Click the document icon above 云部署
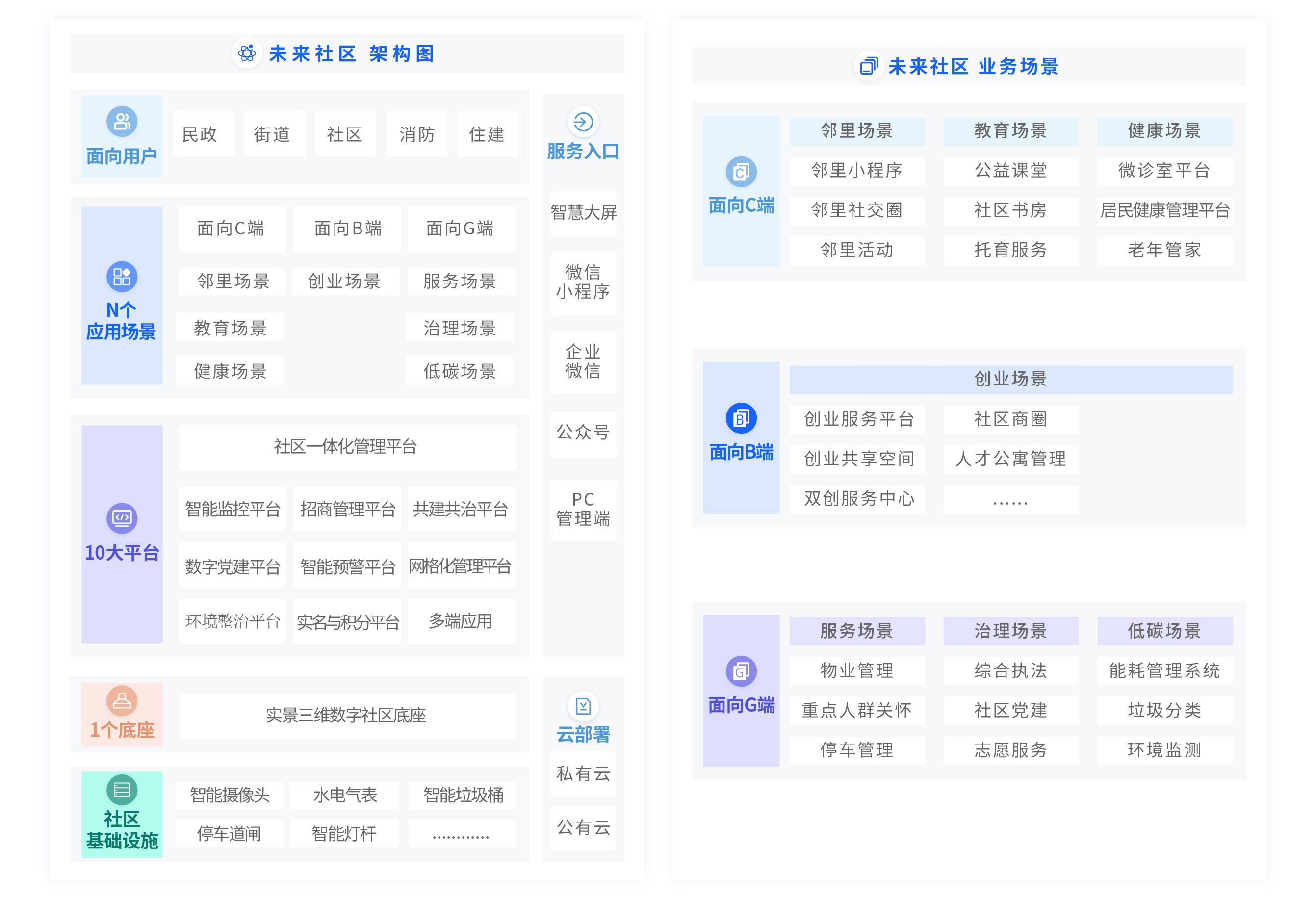 coord(583,706)
